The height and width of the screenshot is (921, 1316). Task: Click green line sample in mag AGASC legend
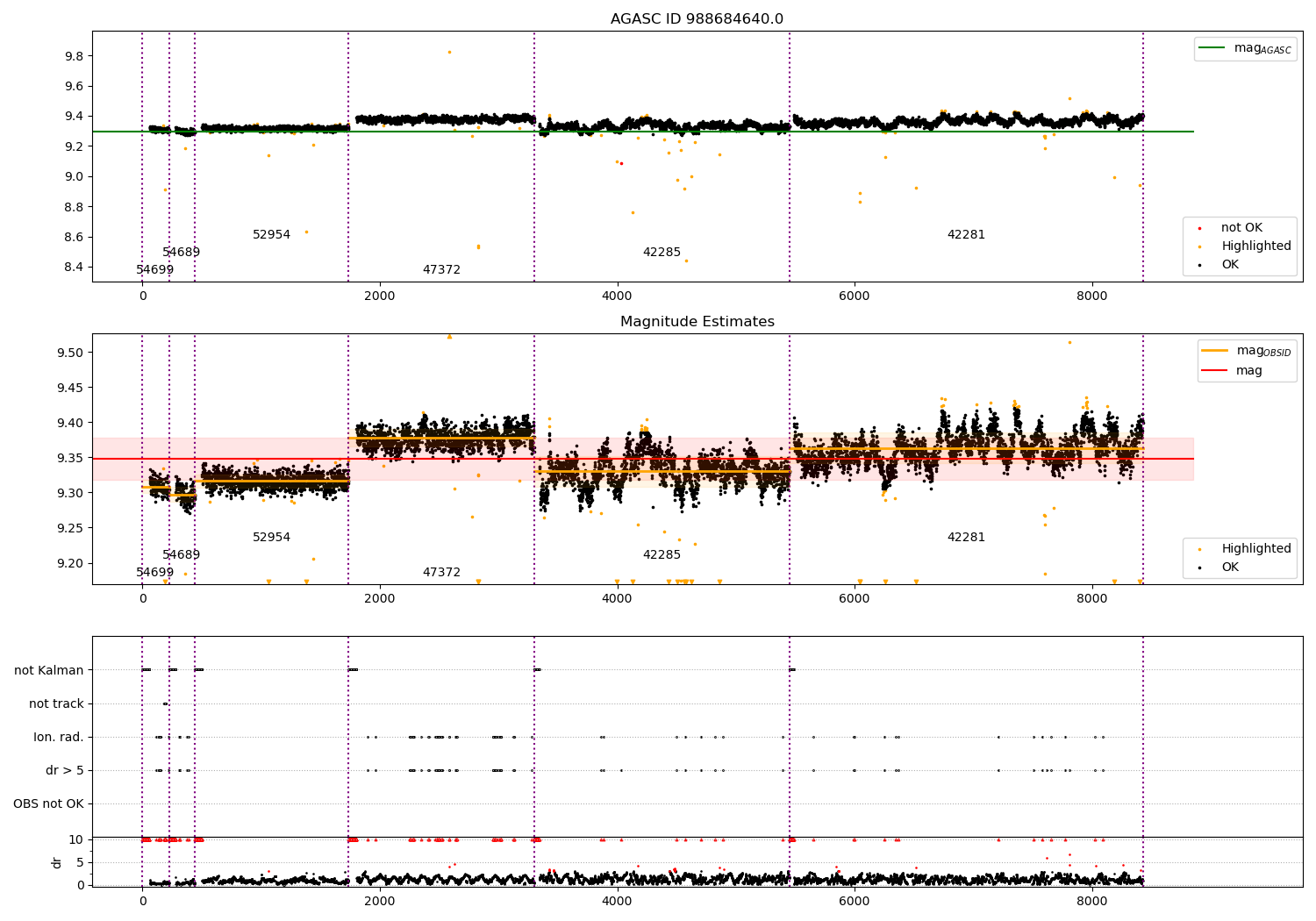coord(1212,48)
